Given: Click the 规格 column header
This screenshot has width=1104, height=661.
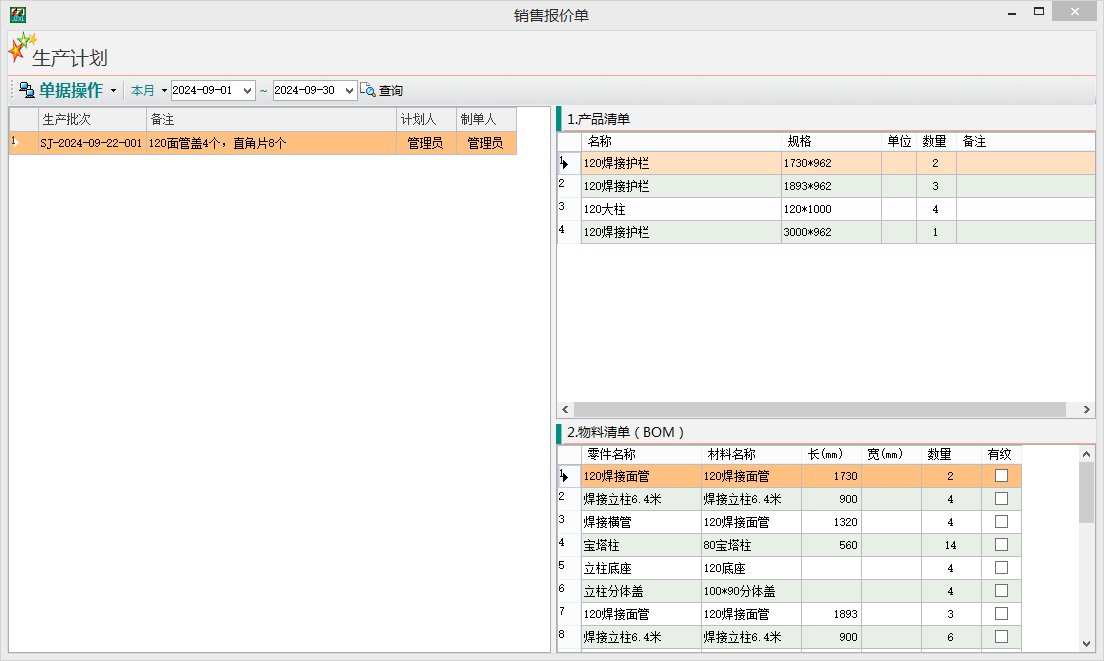Looking at the screenshot, I should click(831, 141).
